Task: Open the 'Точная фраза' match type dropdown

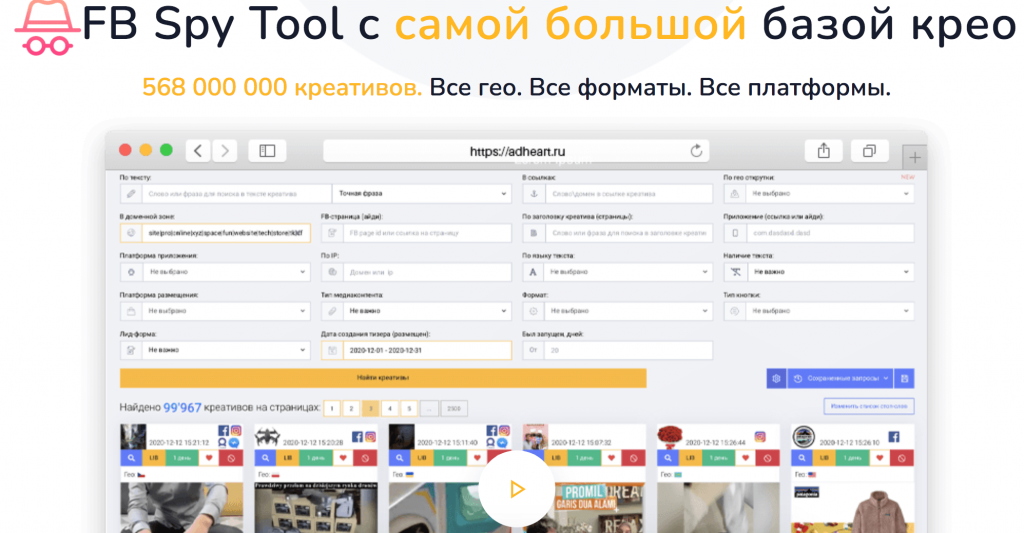Action: pos(422,193)
